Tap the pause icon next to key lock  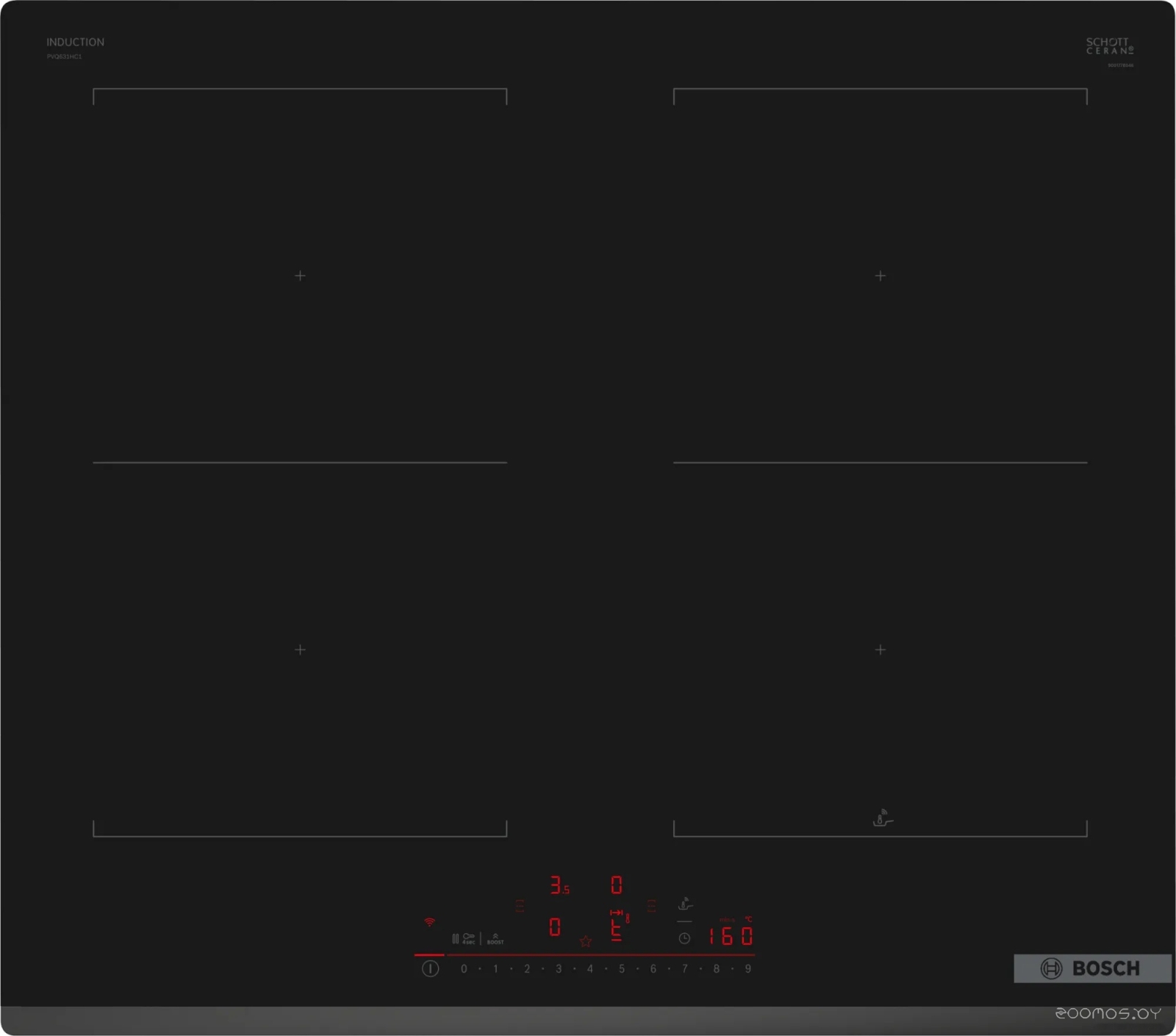click(455, 938)
